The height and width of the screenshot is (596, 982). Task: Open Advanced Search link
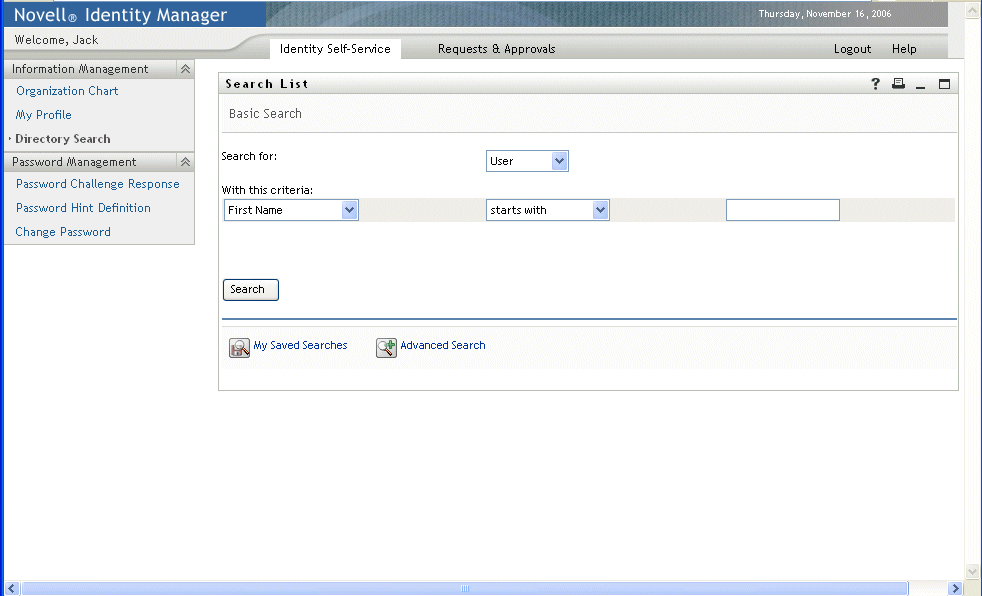443,346
